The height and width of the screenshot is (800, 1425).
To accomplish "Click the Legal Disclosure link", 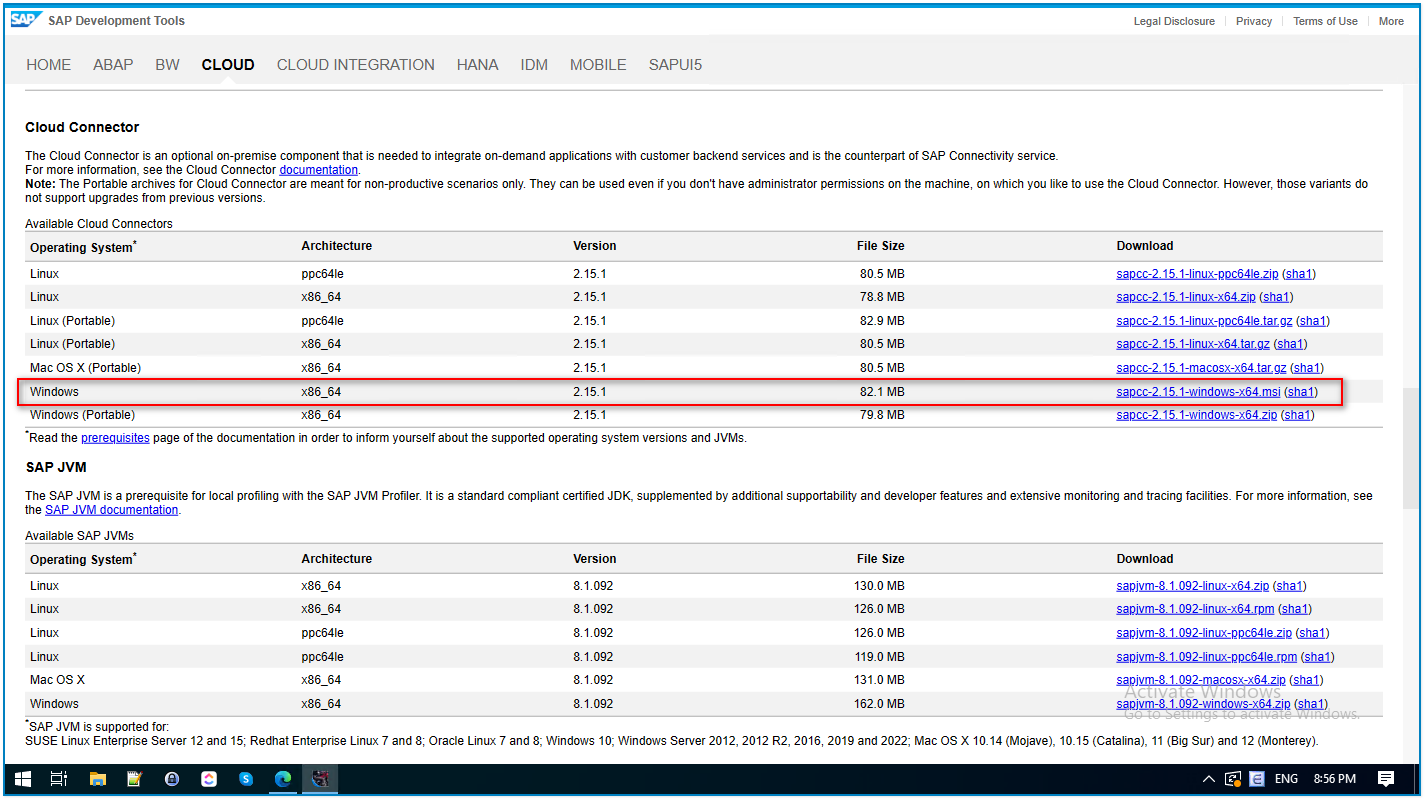I will pyautogui.click(x=1174, y=20).
